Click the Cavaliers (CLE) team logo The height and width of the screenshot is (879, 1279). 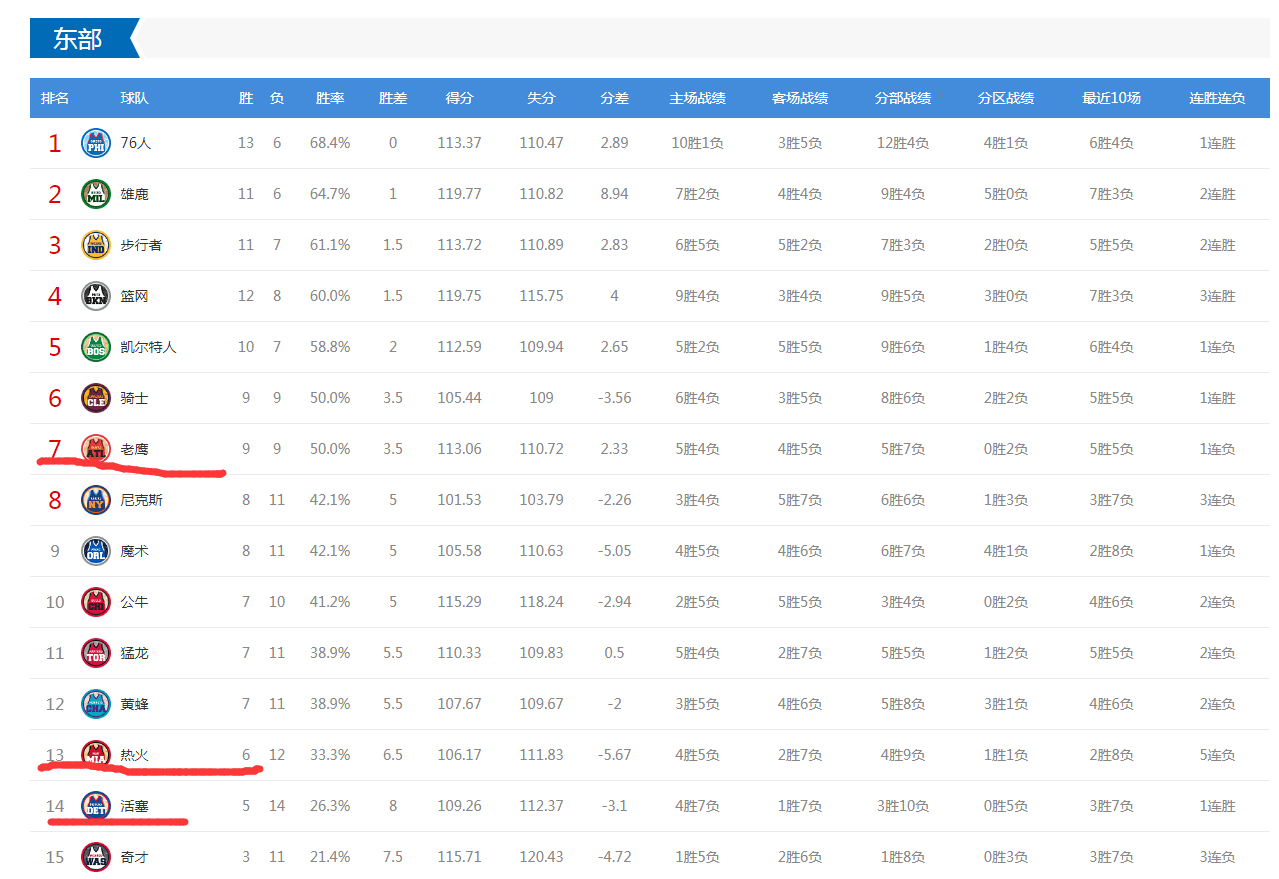tap(96, 398)
